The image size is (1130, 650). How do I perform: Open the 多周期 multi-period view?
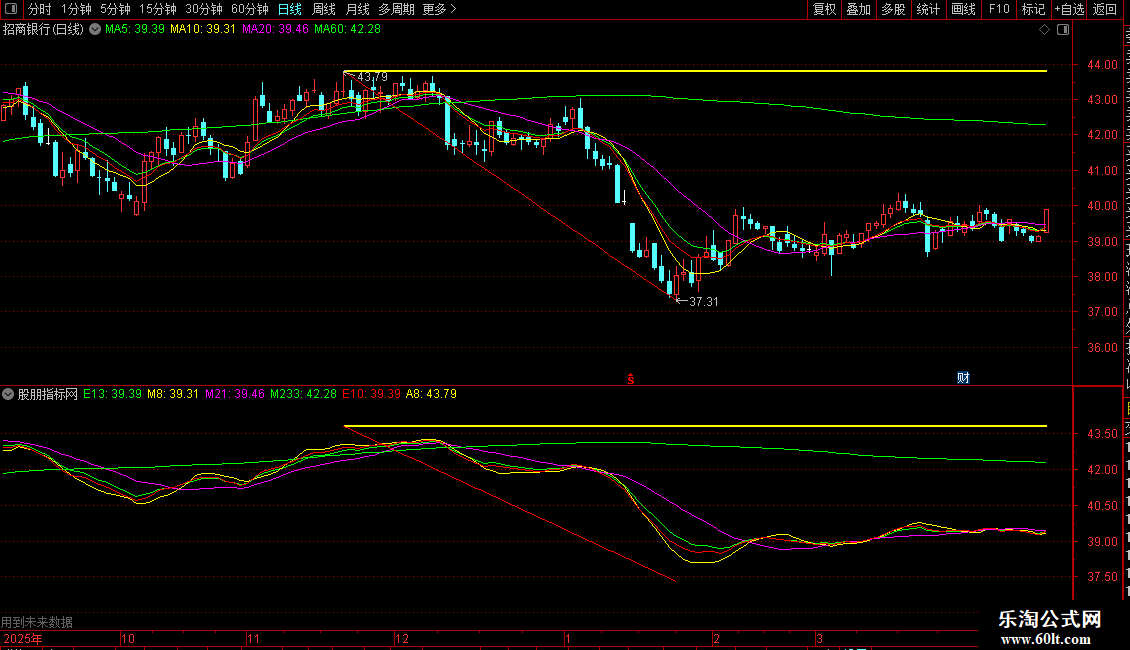396,9
